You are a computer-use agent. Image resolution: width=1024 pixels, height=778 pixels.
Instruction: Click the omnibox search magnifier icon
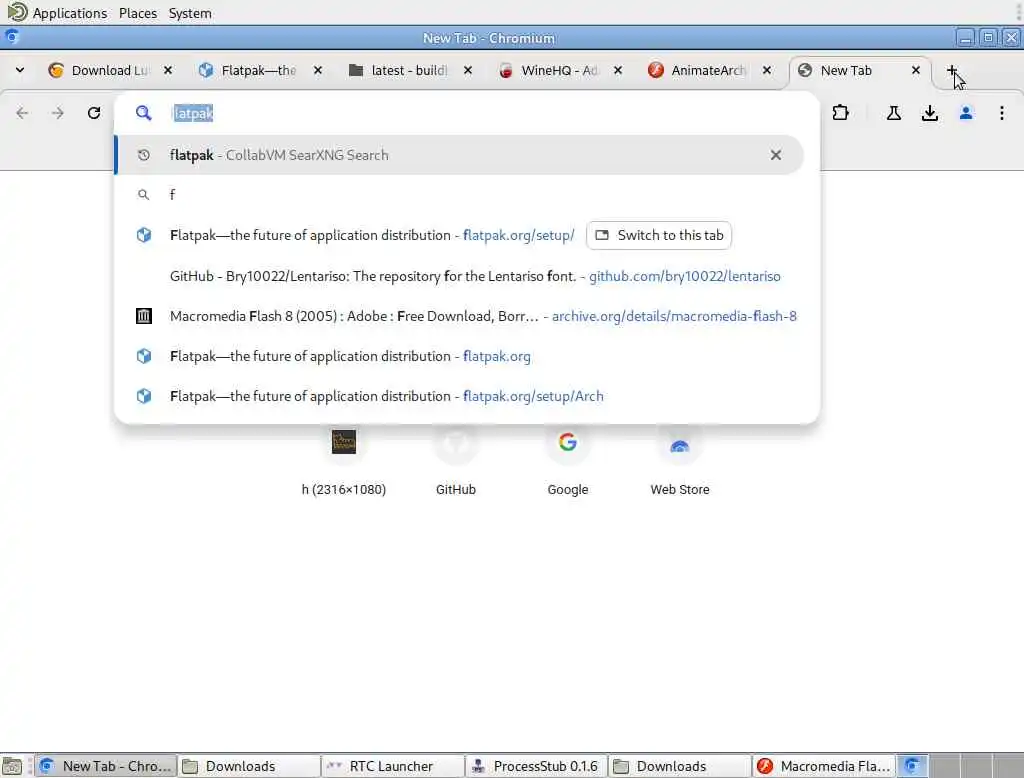pos(144,113)
